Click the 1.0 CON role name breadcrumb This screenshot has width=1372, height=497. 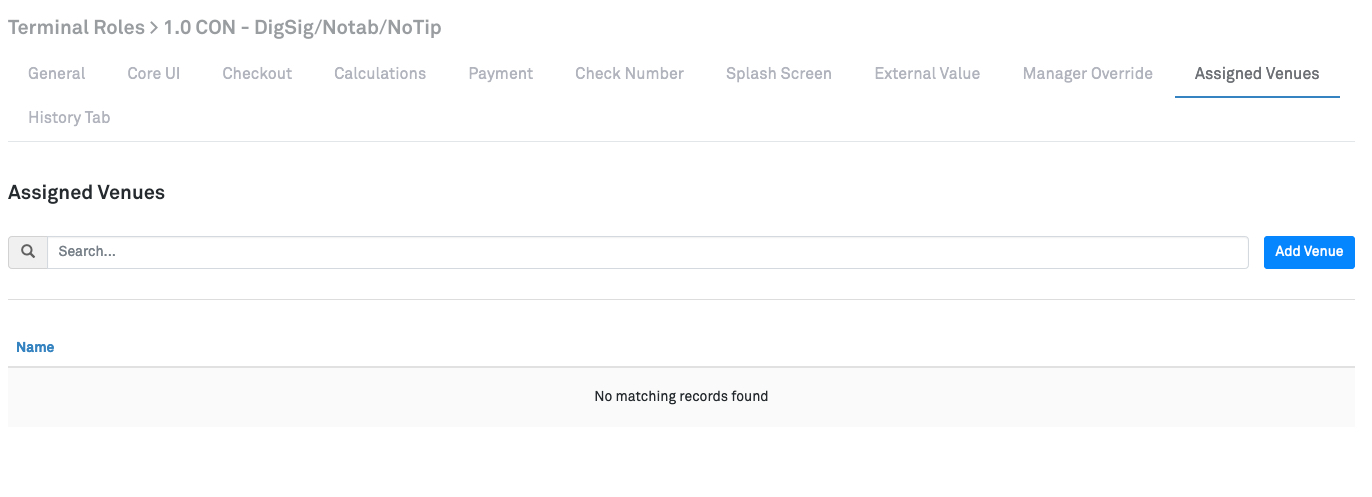[x=303, y=28]
